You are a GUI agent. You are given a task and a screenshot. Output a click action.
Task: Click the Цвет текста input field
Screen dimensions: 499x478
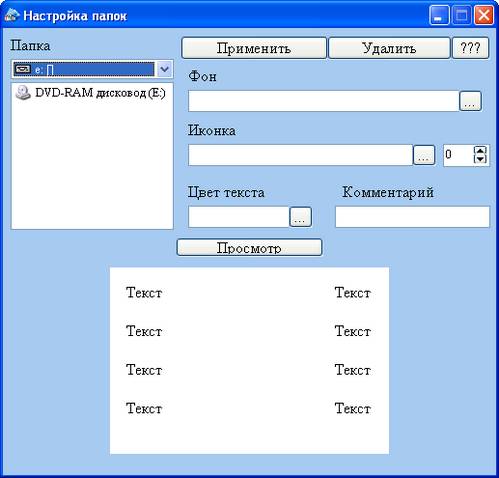(238, 217)
